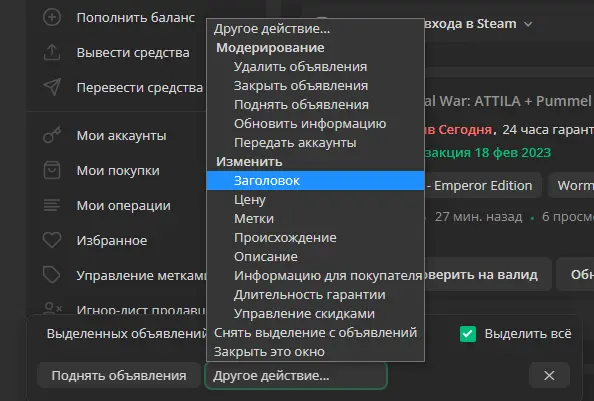Screen dimensions: 594x401
Task: Select Обновить информацию option
Action: [315, 123]
